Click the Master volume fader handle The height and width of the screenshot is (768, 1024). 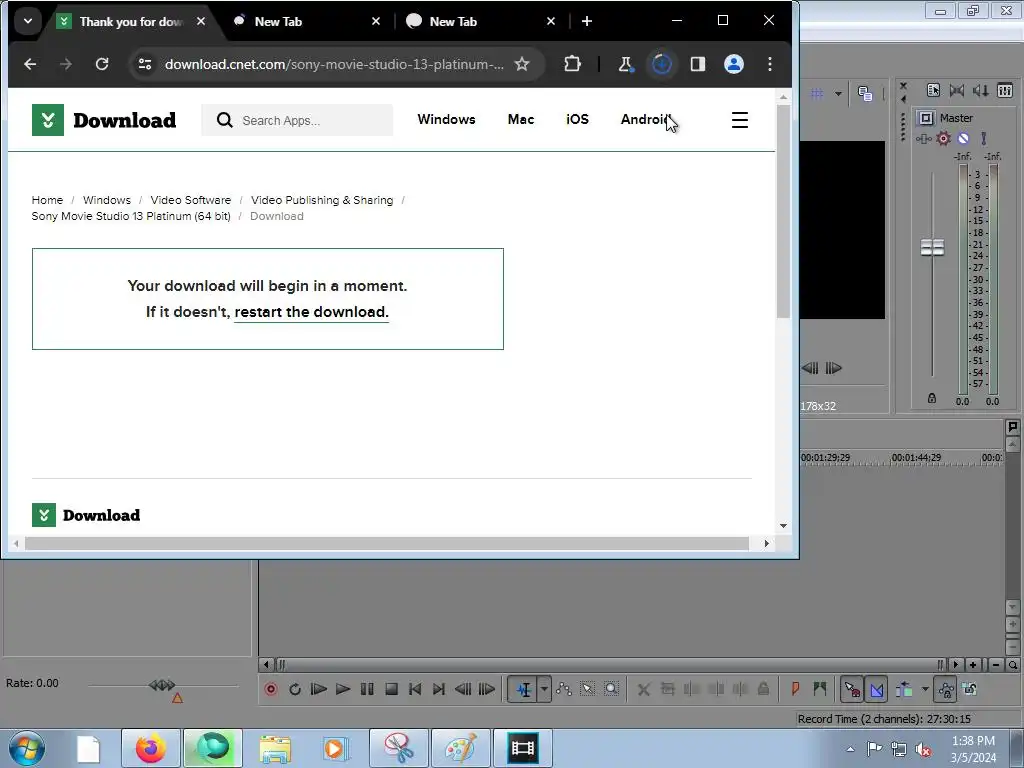tap(932, 248)
